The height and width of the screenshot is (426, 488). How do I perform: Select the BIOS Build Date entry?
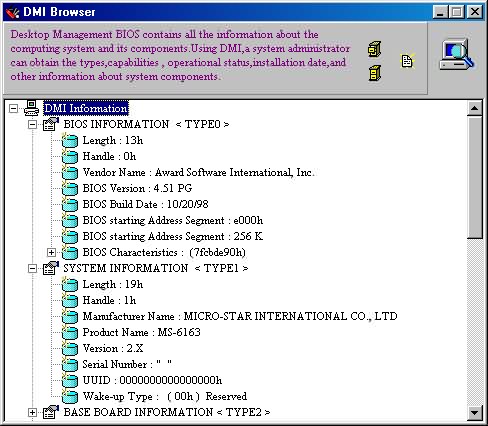pos(145,204)
